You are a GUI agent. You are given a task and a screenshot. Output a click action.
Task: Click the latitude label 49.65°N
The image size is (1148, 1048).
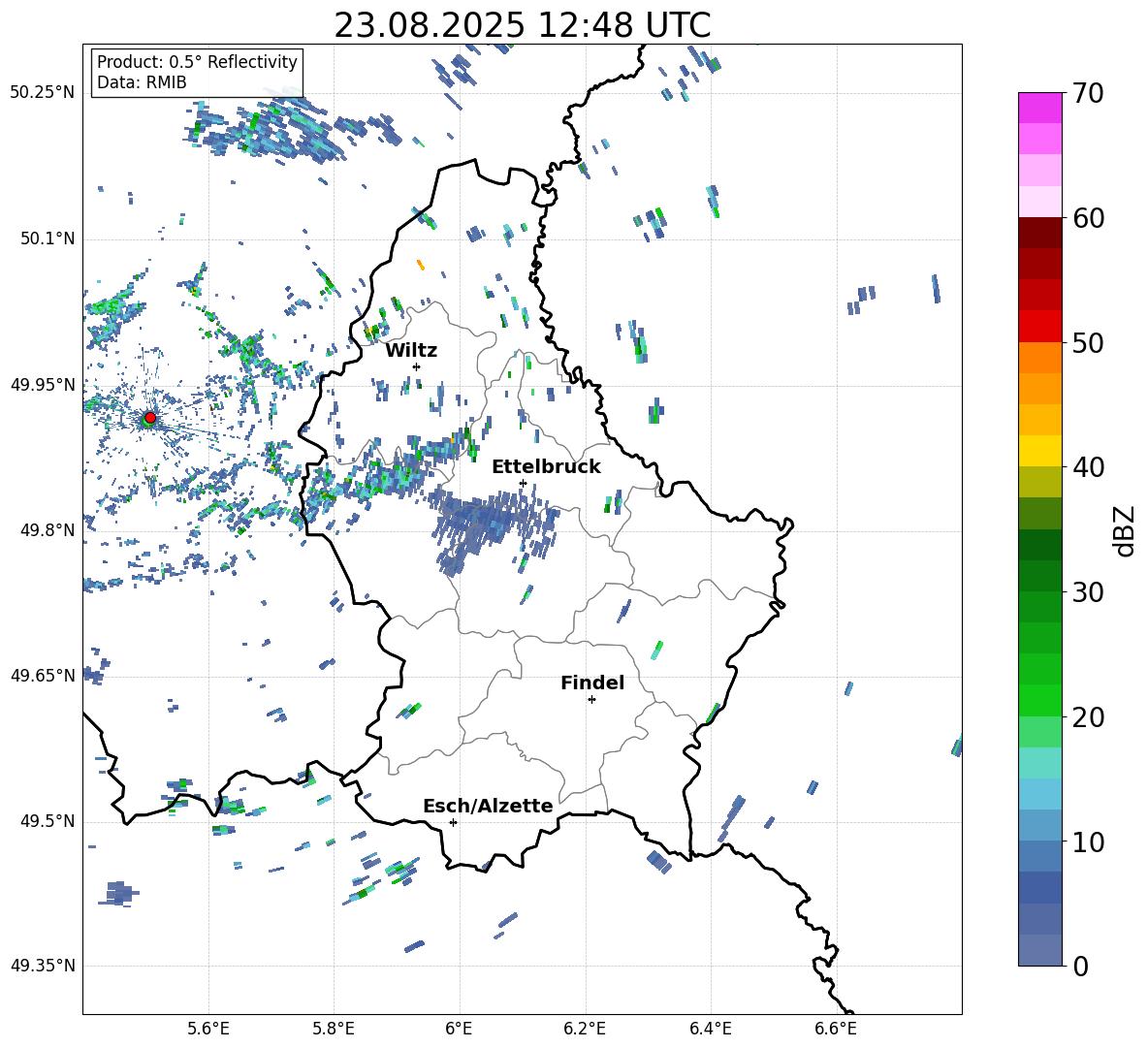click(43, 676)
